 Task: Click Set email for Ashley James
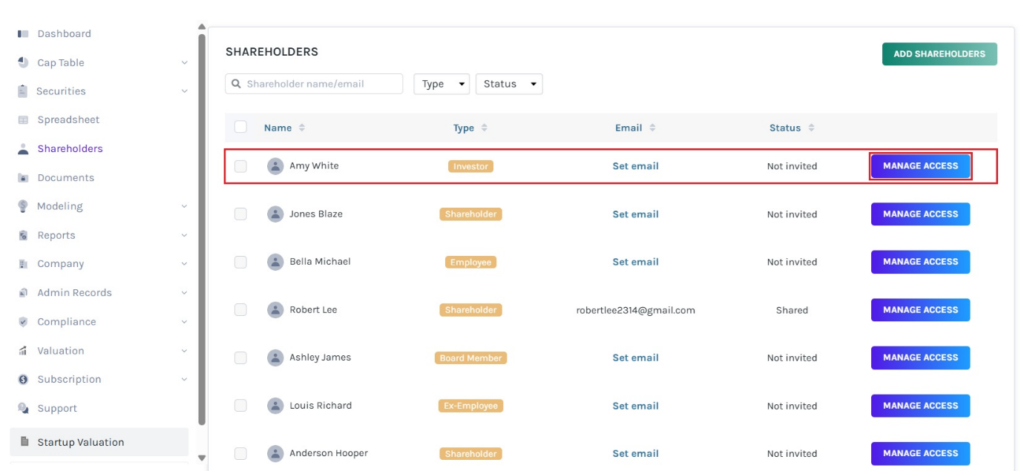[635, 357]
